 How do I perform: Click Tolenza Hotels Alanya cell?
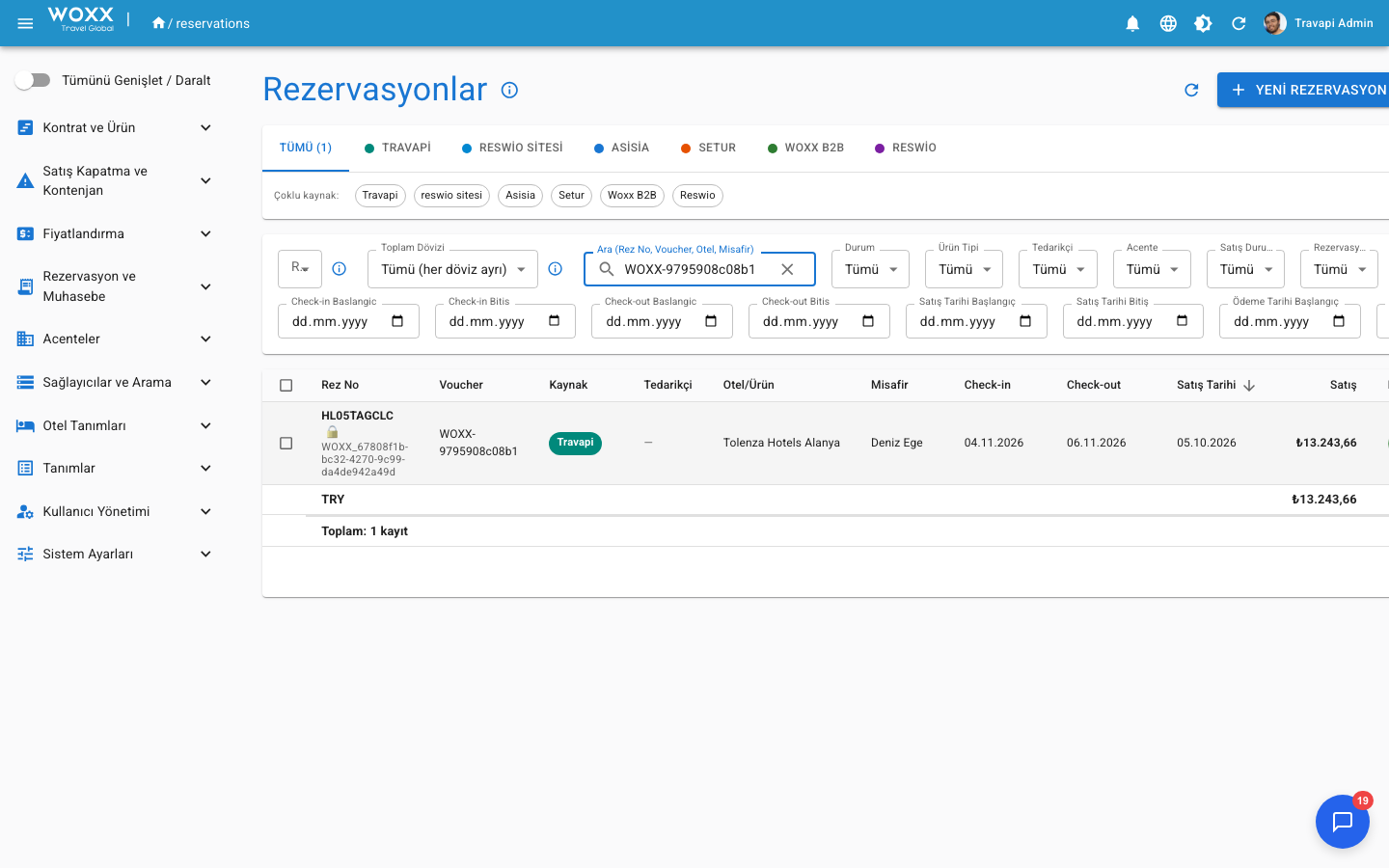(x=781, y=443)
